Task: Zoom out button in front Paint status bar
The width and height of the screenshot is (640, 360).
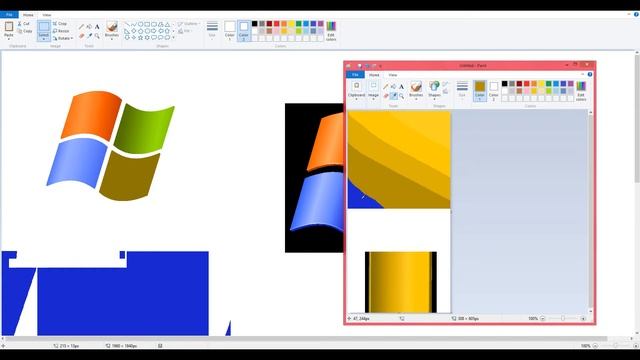Action: [x=542, y=318]
